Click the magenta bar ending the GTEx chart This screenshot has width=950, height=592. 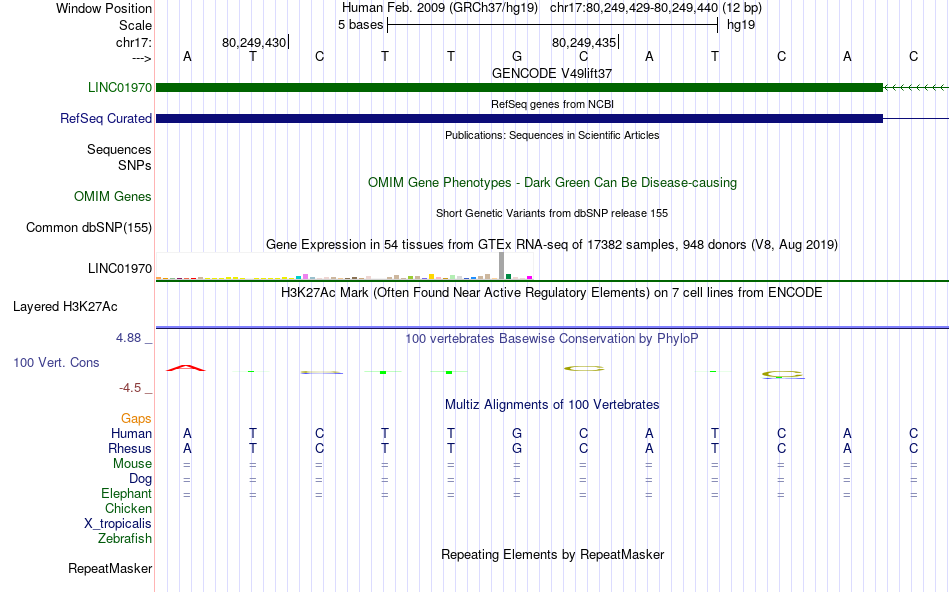(x=530, y=278)
